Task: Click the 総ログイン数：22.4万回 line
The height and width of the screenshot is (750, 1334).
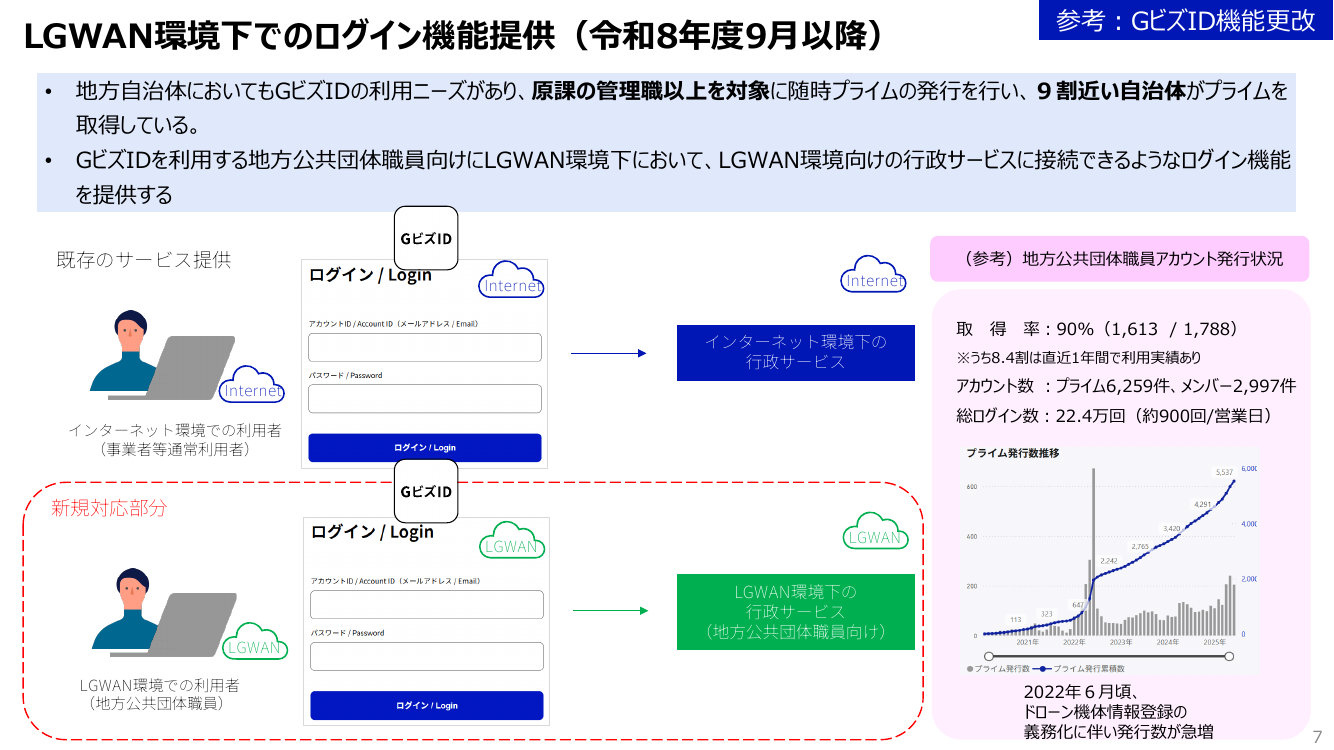Action: click(1114, 415)
